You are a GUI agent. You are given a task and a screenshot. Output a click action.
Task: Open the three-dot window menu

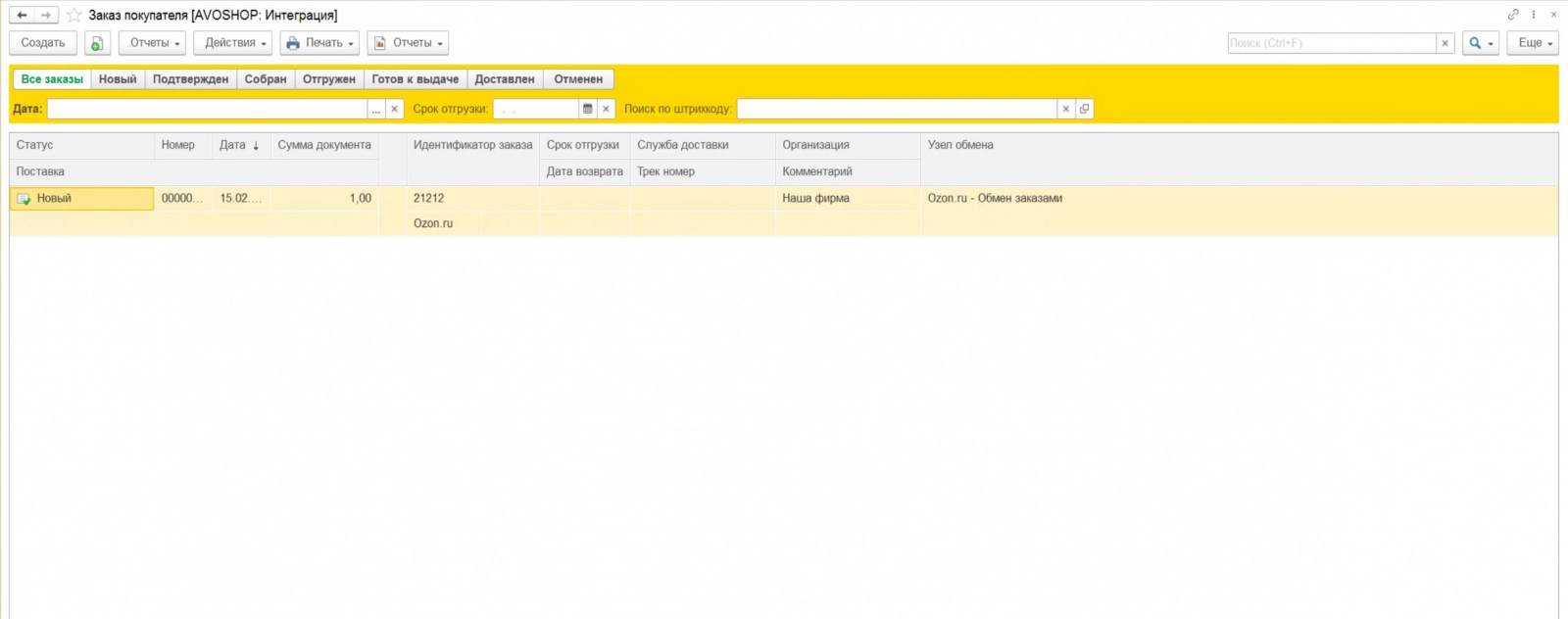(1534, 15)
